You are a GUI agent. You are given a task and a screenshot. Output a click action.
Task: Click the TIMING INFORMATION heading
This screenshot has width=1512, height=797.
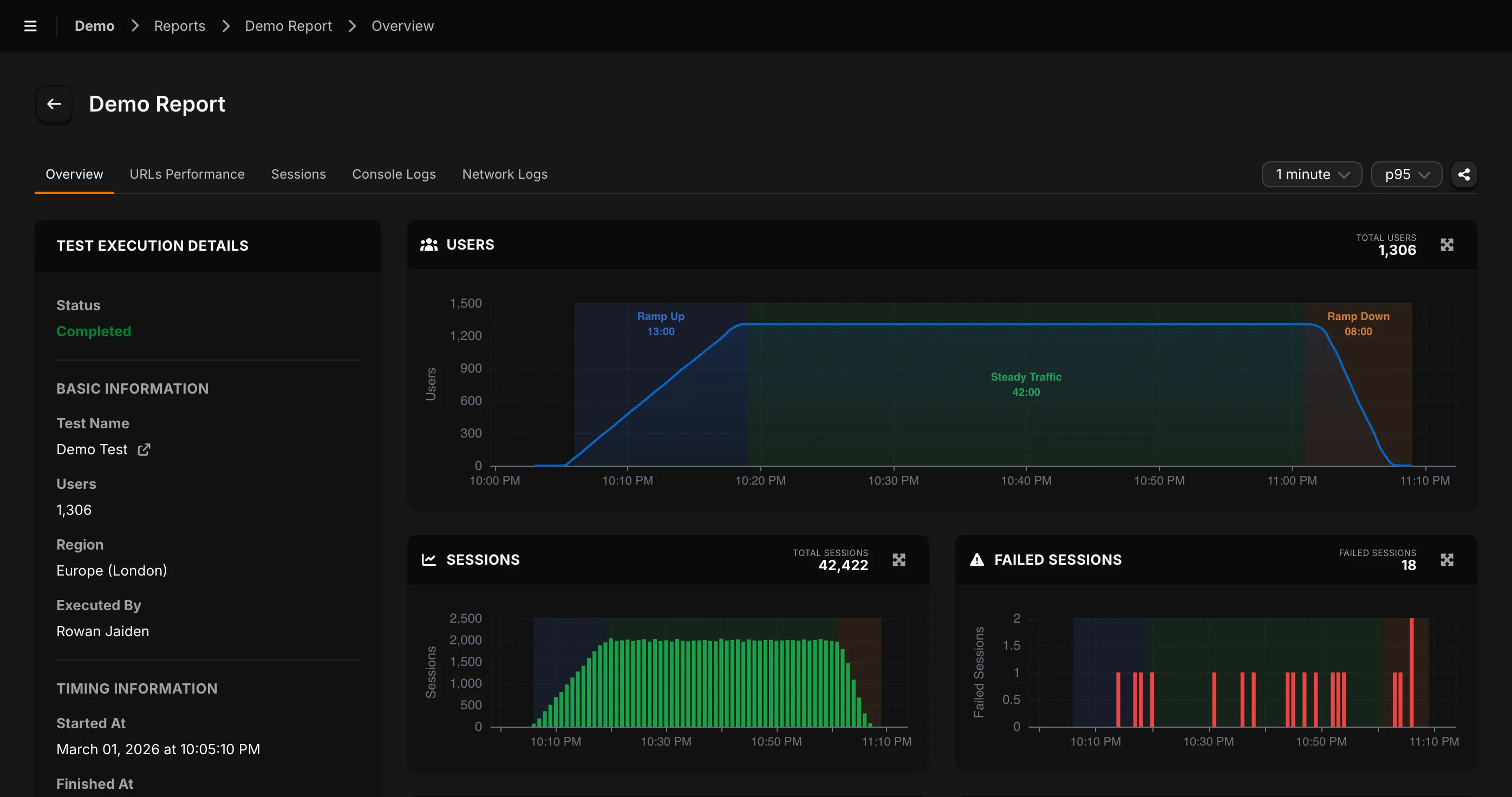click(137, 689)
